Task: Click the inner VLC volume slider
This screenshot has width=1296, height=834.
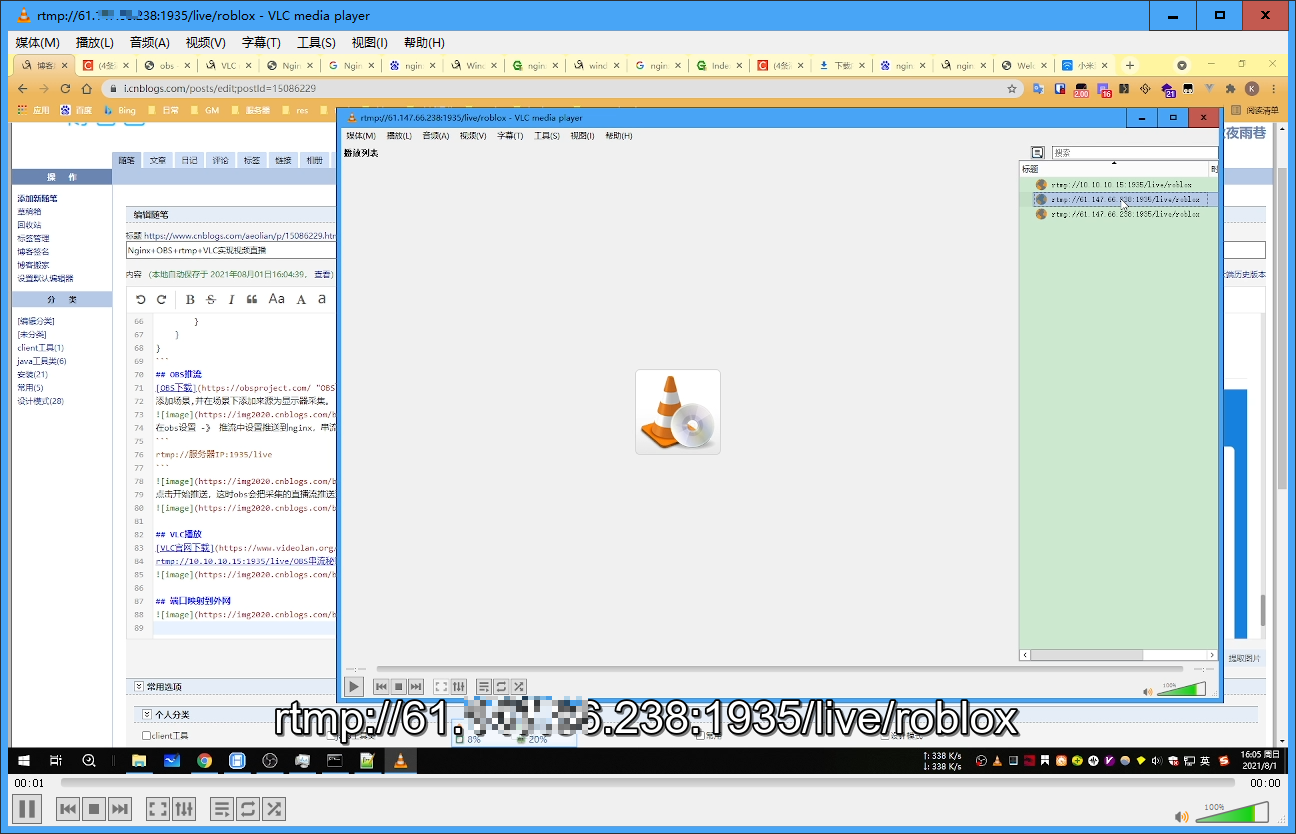Action: tap(1181, 688)
